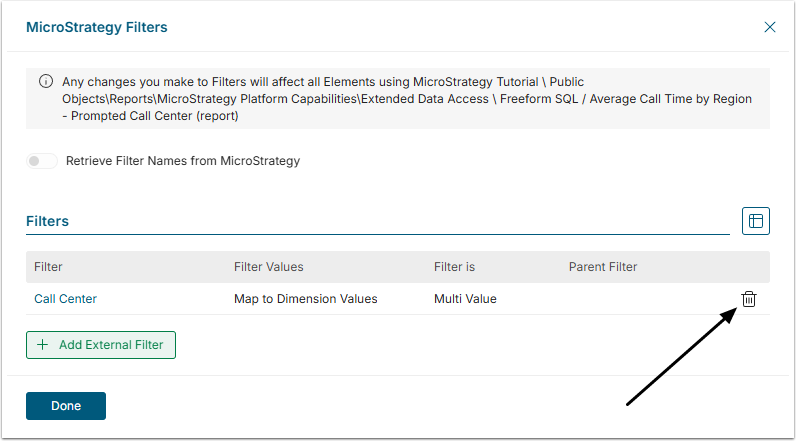Select the Map to Dimension Values cell
The height and width of the screenshot is (441, 796).
click(x=305, y=299)
